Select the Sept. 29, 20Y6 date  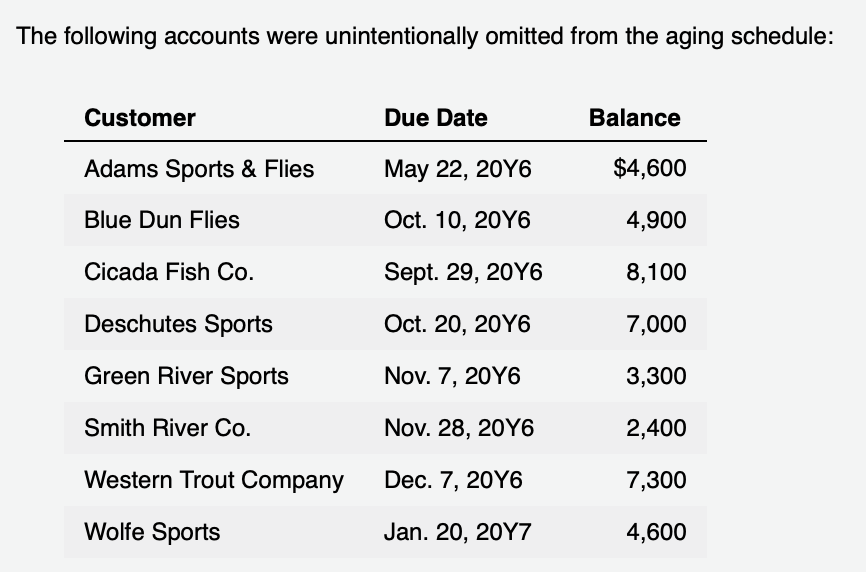point(463,272)
